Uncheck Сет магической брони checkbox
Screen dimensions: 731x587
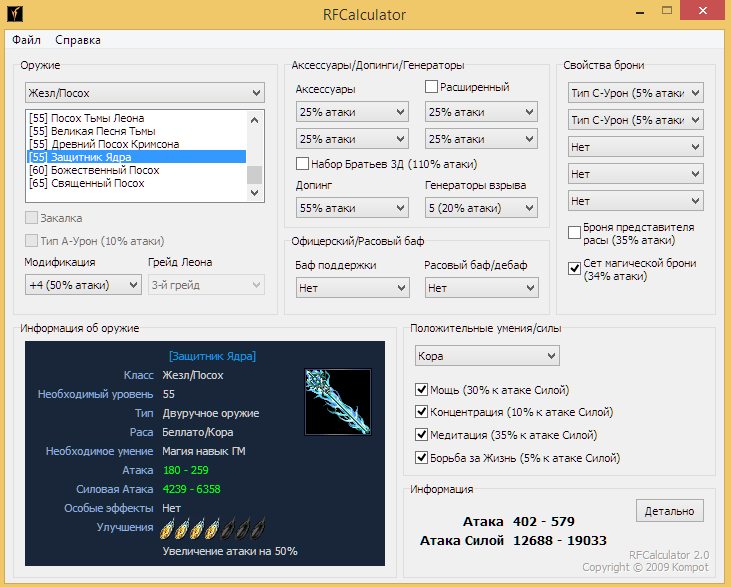(x=575, y=268)
